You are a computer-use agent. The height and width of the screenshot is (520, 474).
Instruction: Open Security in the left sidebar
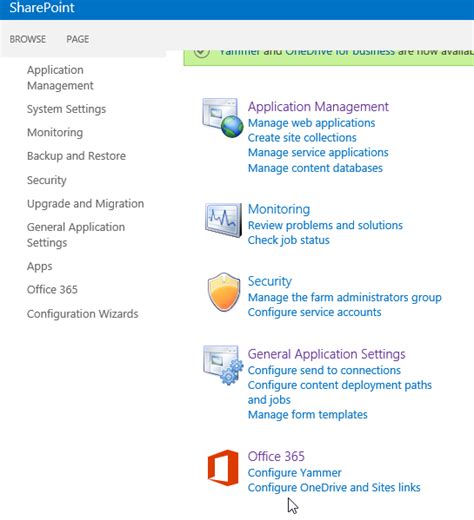coord(47,180)
